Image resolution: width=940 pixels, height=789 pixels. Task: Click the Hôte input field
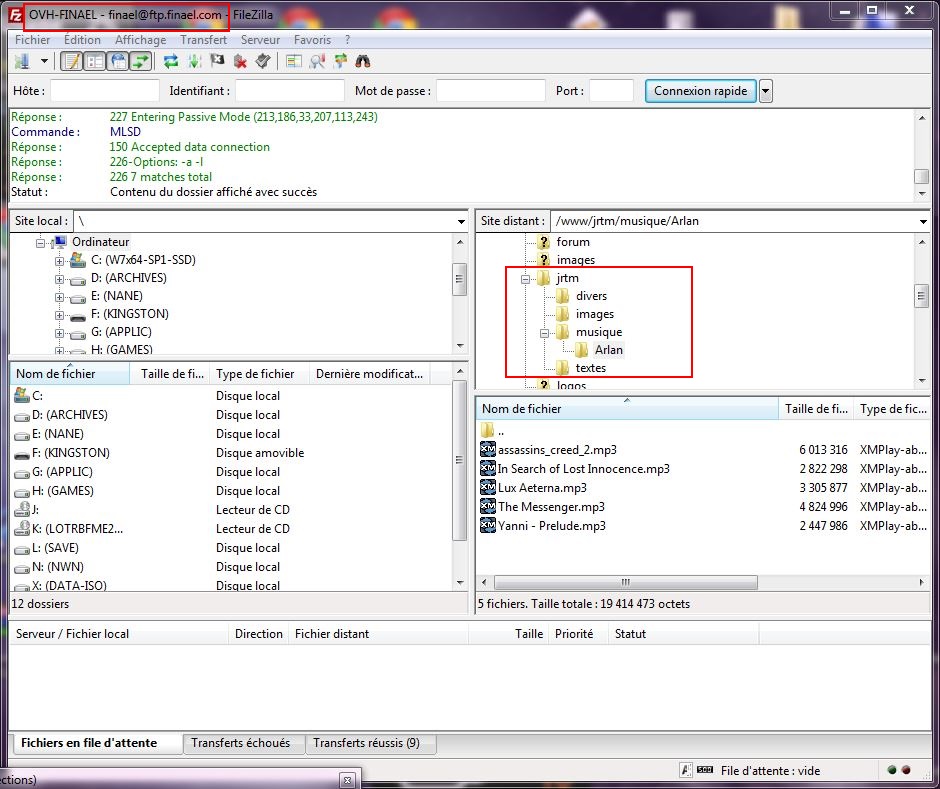pos(104,91)
